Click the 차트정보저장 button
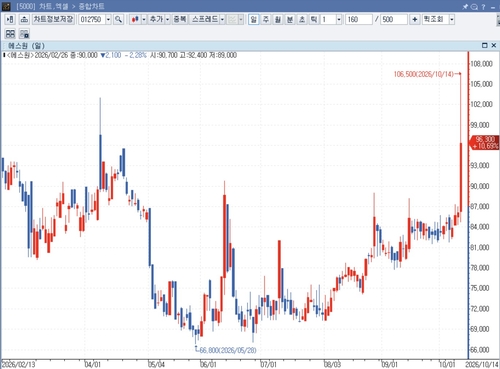The height and width of the screenshot is (369, 500). pyautogui.click(x=53, y=19)
